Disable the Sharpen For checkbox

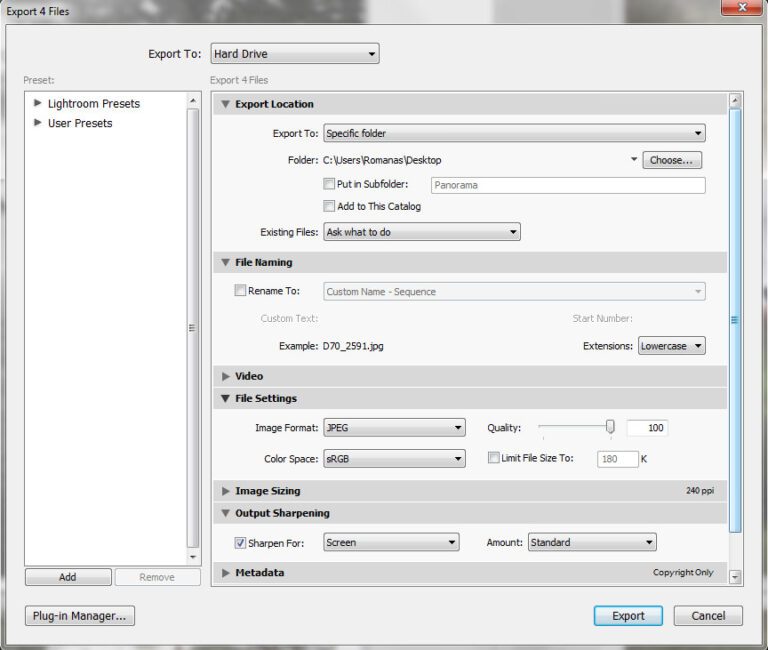tap(240, 543)
